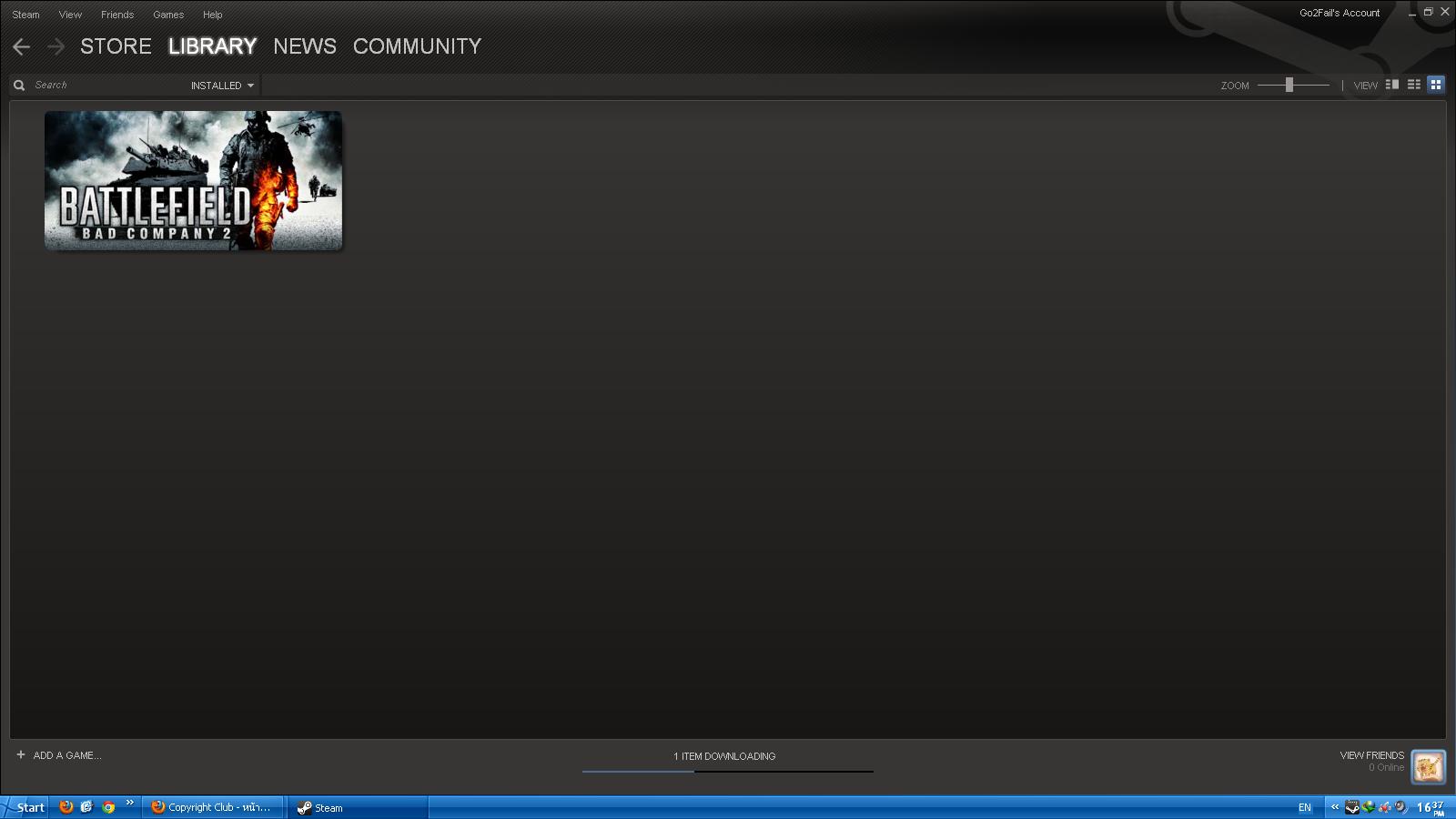The height and width of the screenshot is (819, 1456).
Task: Launch Firefox from the quick launch bar
Action: point(66,806)
